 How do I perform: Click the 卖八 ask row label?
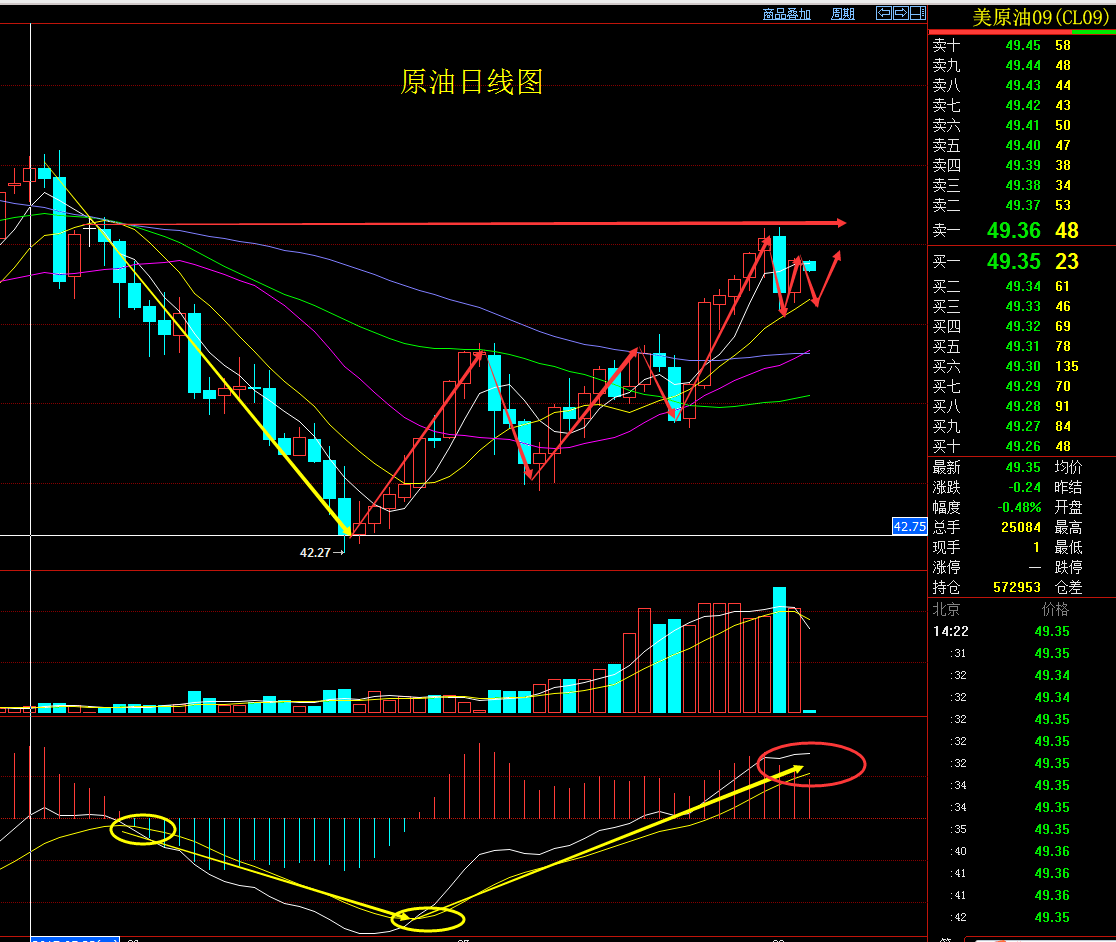coord(947,85)
